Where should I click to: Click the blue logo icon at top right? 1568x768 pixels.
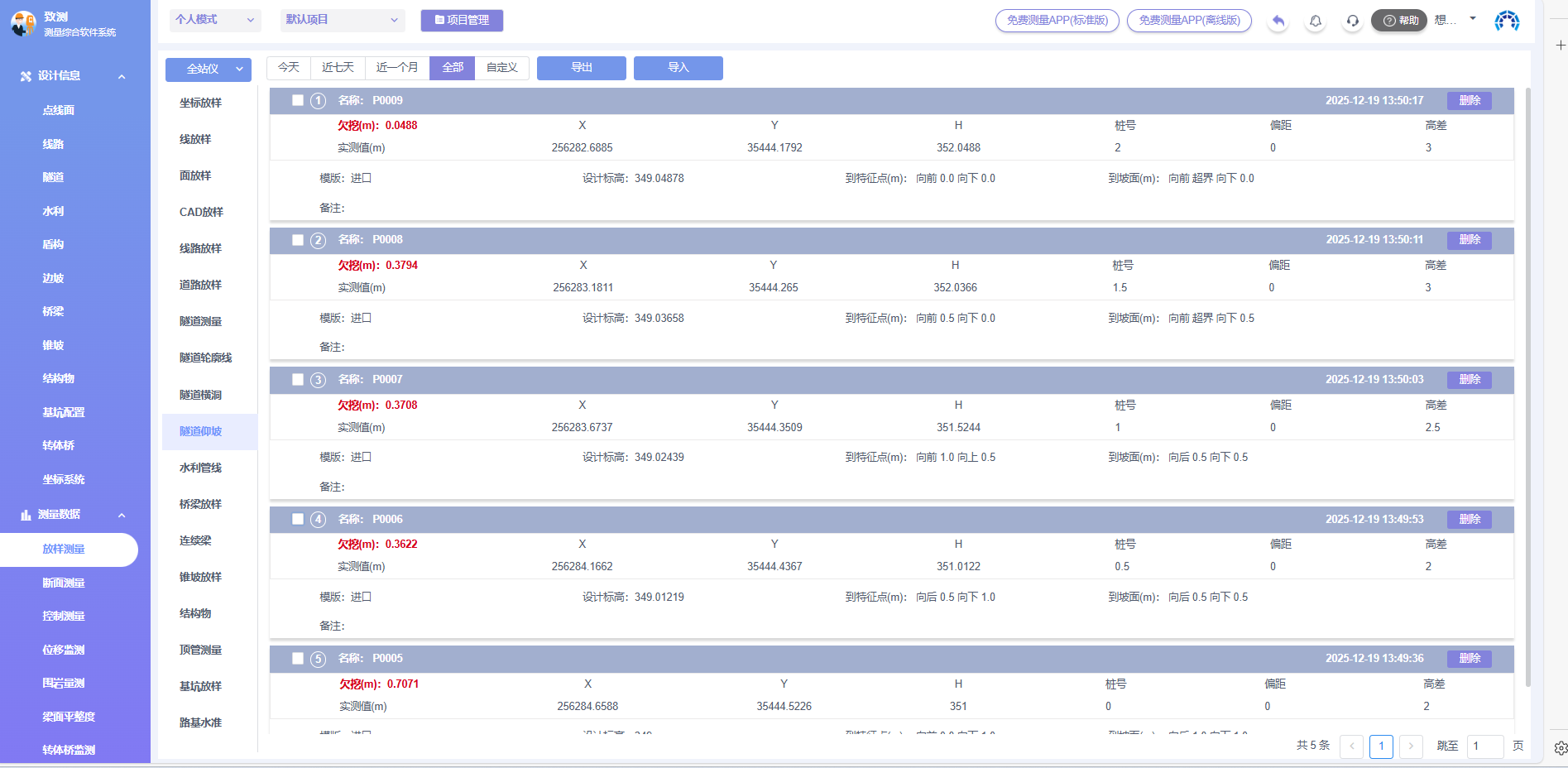click(x=1507, y=21)
